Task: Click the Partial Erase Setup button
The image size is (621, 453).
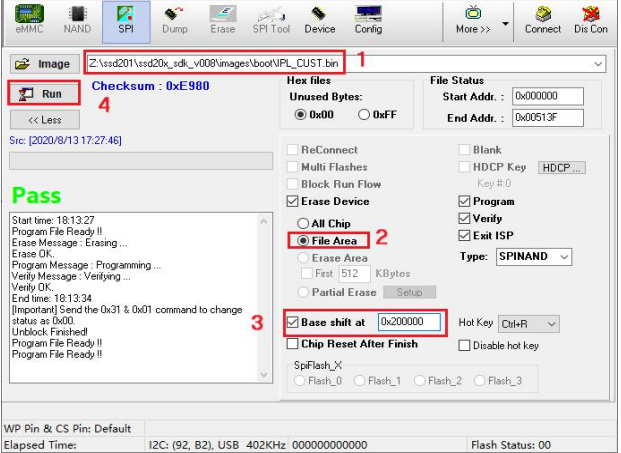Action: coord(410,292)
